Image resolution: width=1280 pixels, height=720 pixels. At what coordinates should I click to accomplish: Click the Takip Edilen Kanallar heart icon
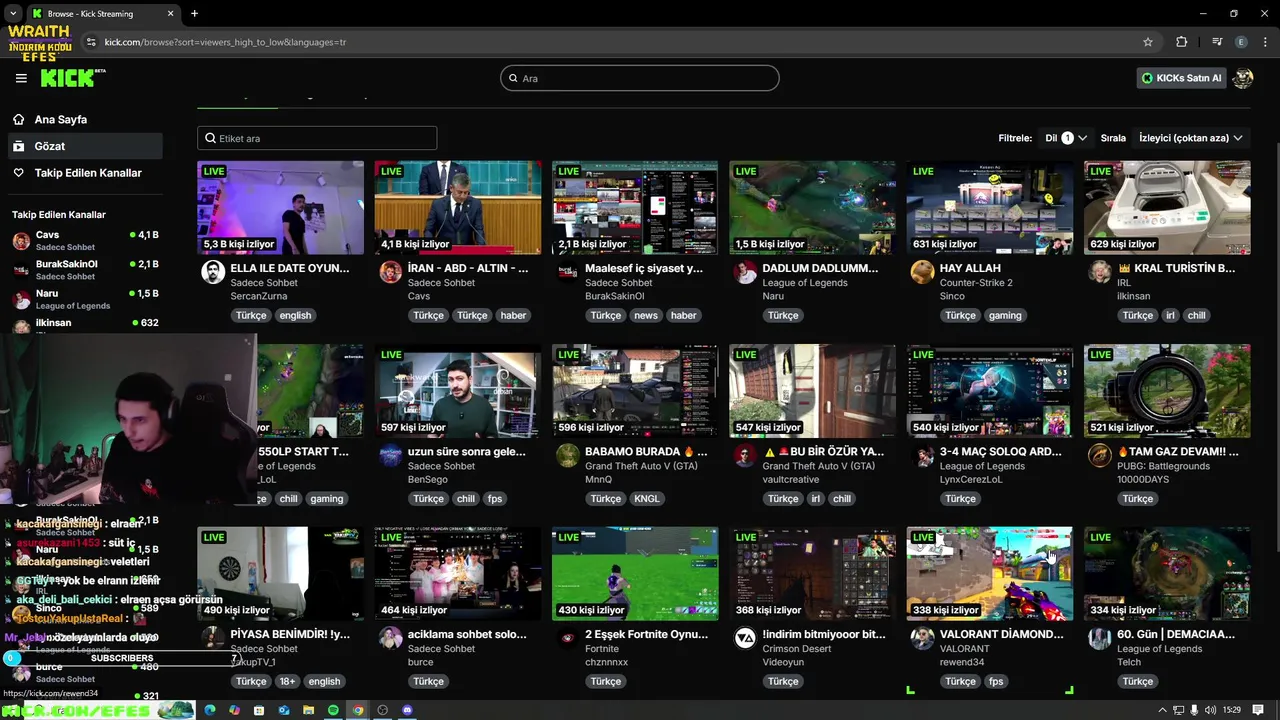pyautogui.click(x=19, y=173)
